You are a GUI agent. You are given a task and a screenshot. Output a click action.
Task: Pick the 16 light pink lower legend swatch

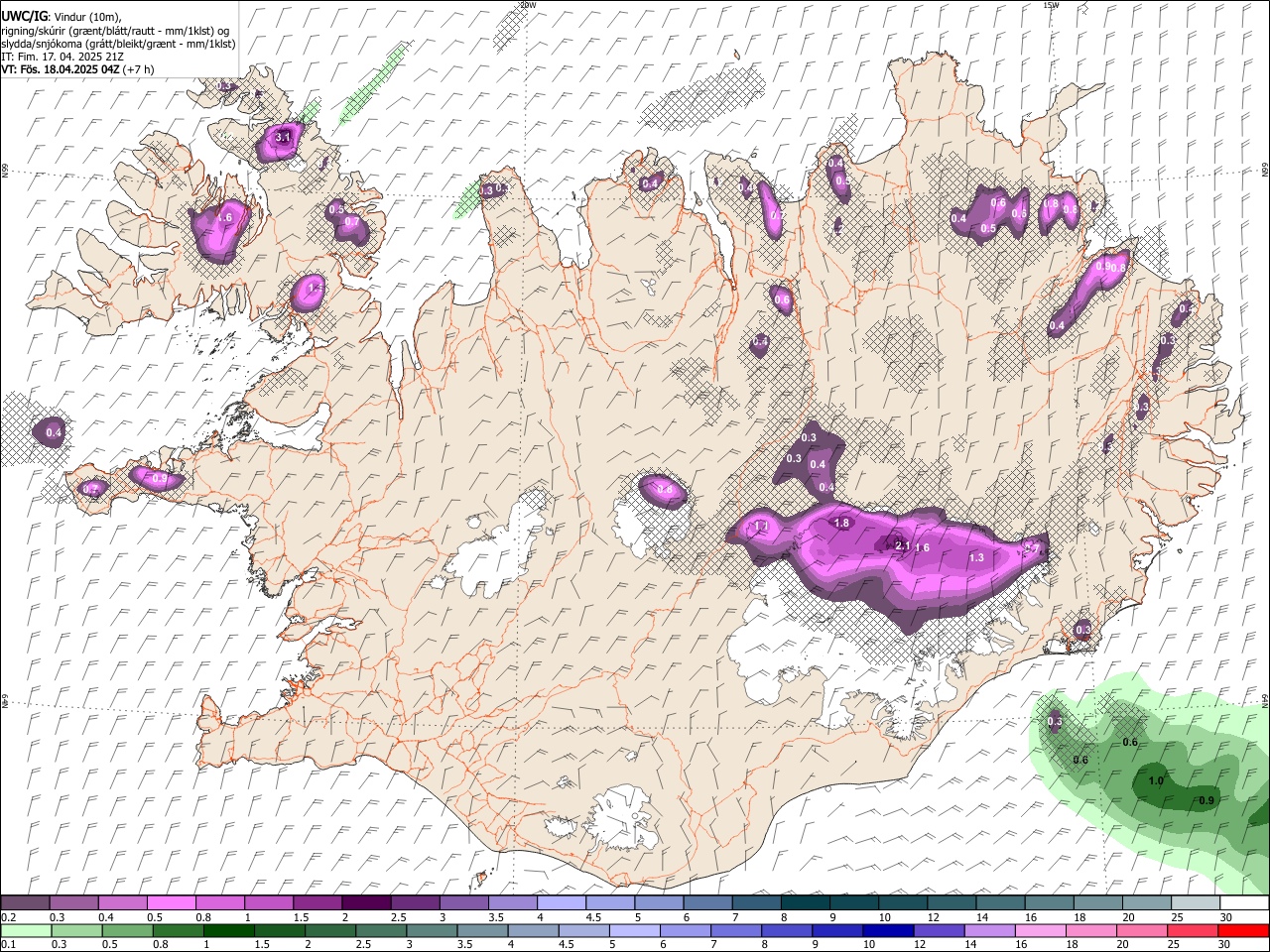click(x=1041, y=931)
